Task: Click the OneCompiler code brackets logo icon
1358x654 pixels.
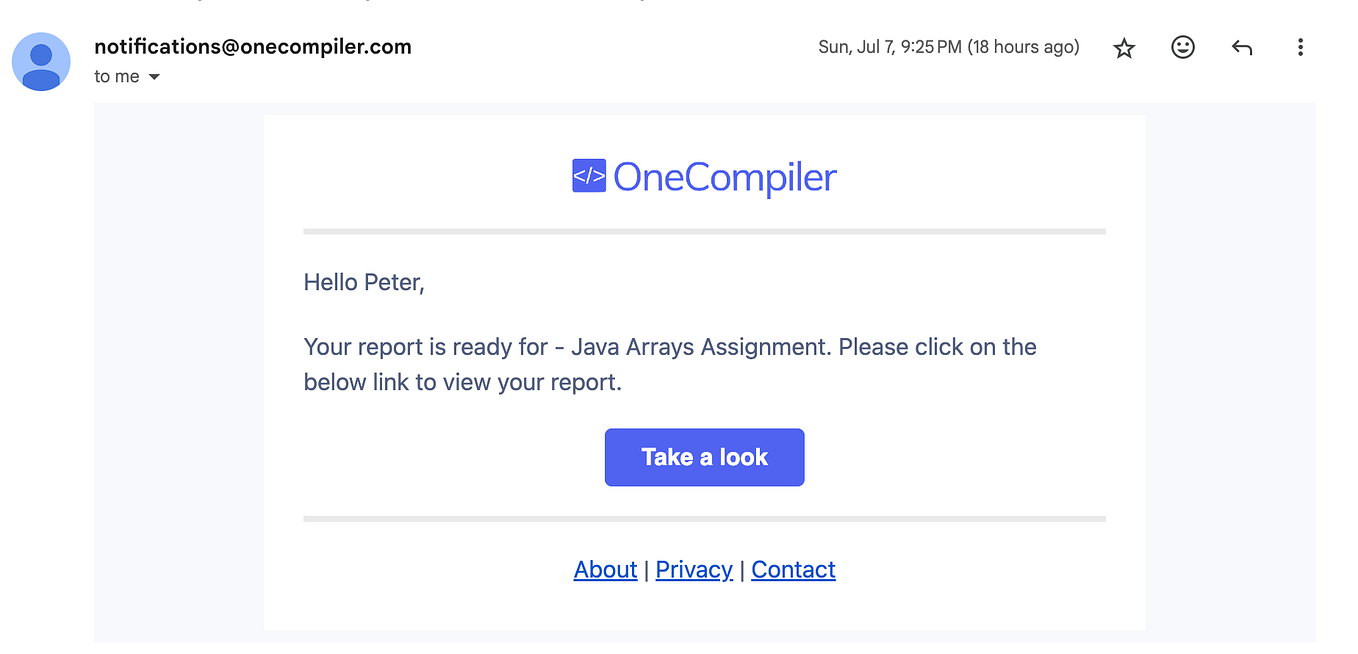Action: (x=588, y=176)
